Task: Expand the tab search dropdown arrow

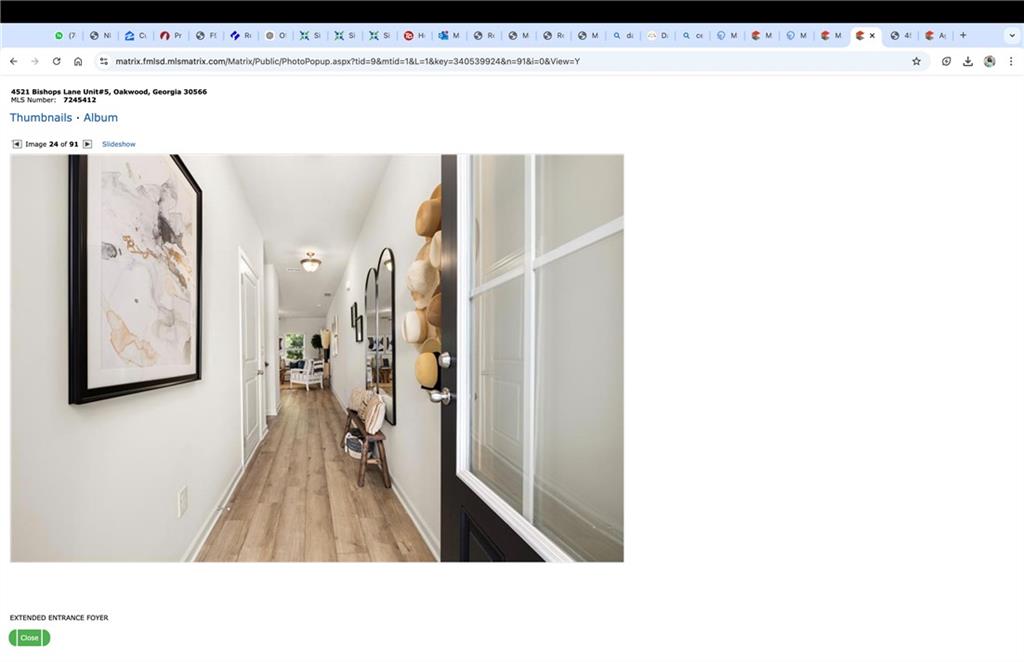Action: click(x=1012, y=35)
